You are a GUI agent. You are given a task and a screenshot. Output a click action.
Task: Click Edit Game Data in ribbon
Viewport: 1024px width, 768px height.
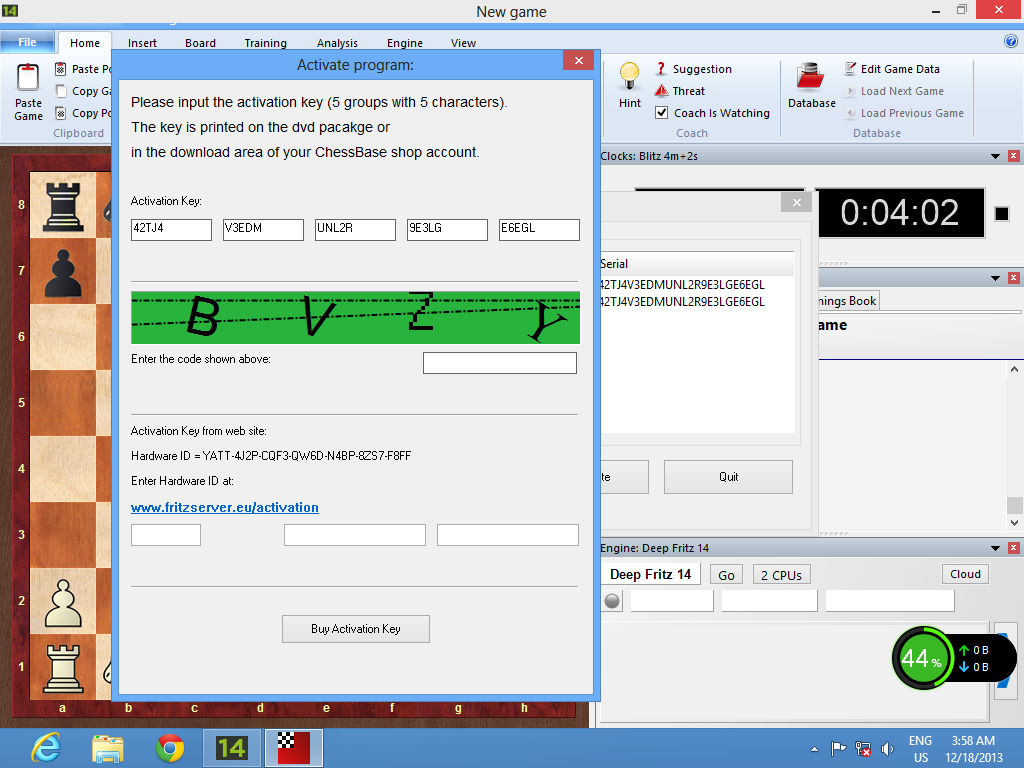892,69
